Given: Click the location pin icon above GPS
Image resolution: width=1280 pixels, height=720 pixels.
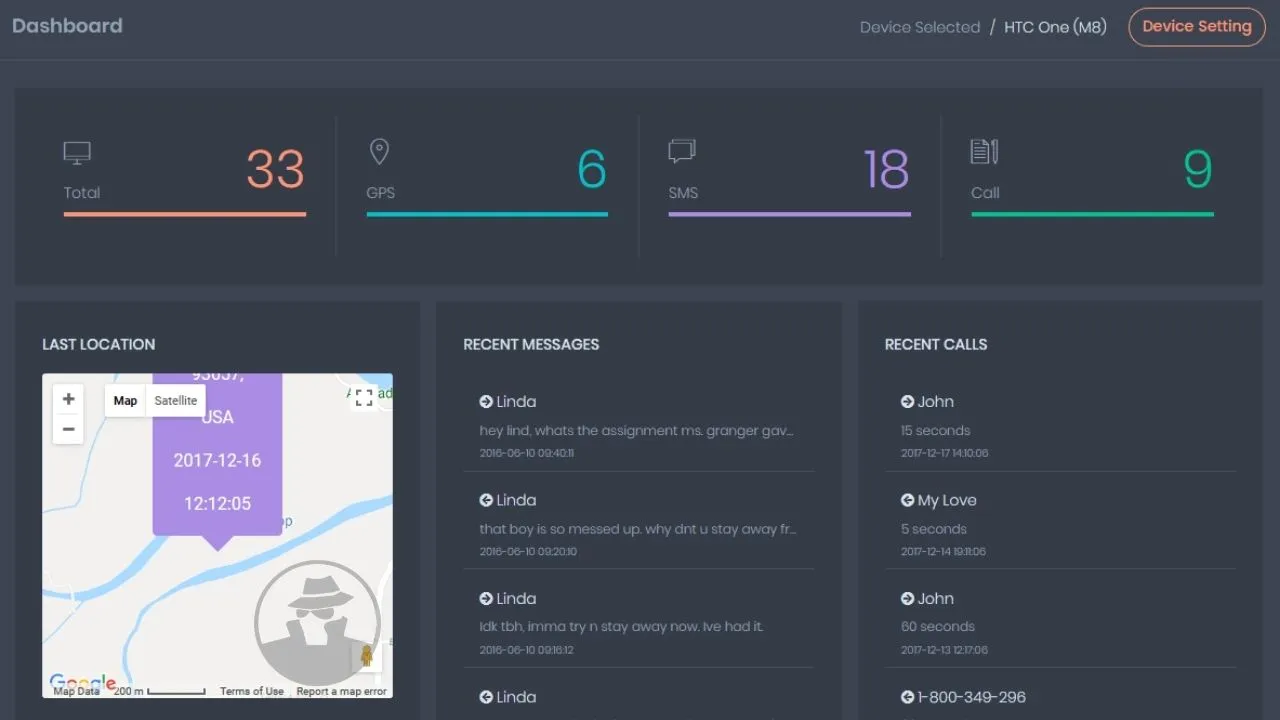Looking at the screenshot, I should pos(379,152).
